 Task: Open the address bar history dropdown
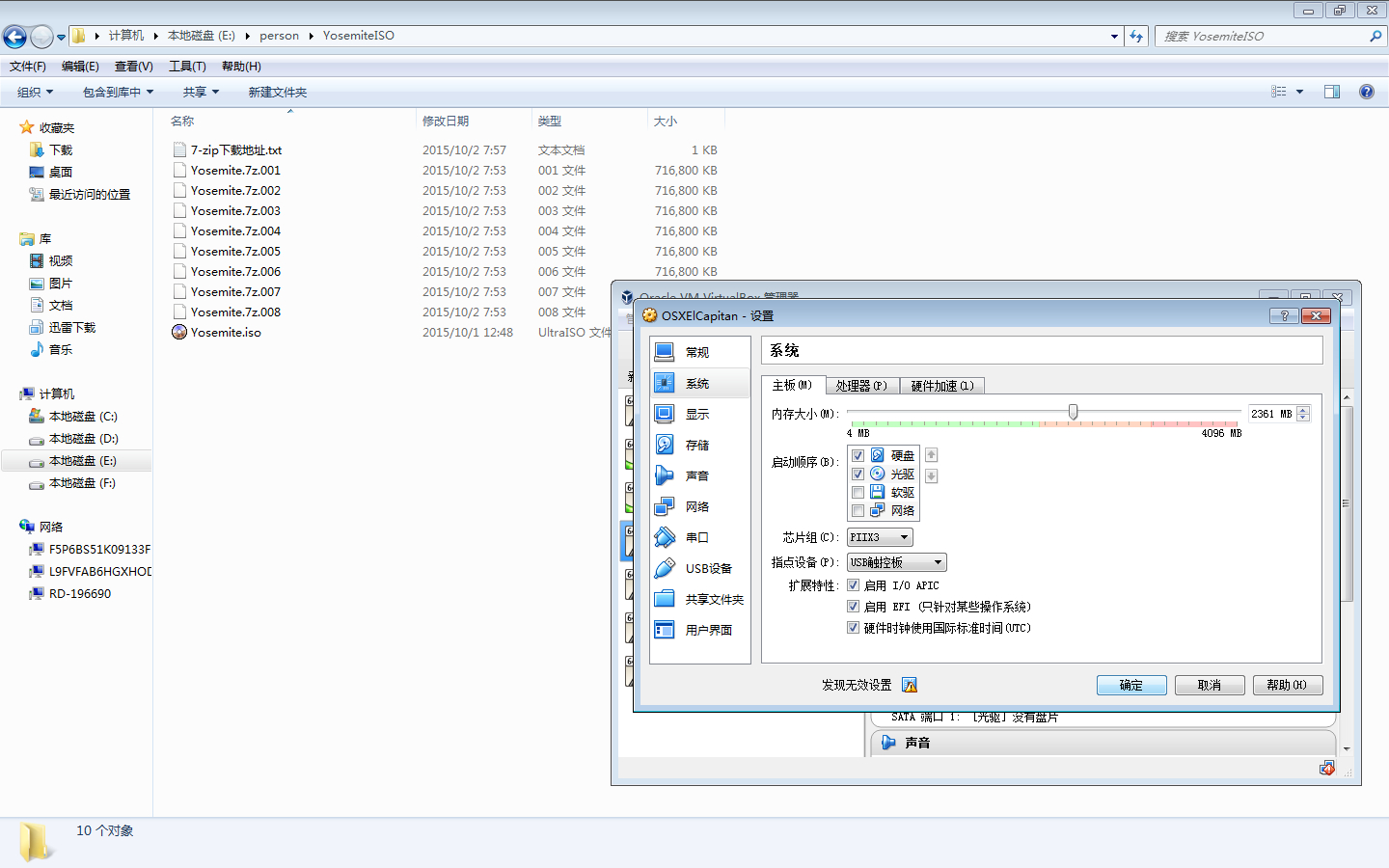tap(1114, 36)
